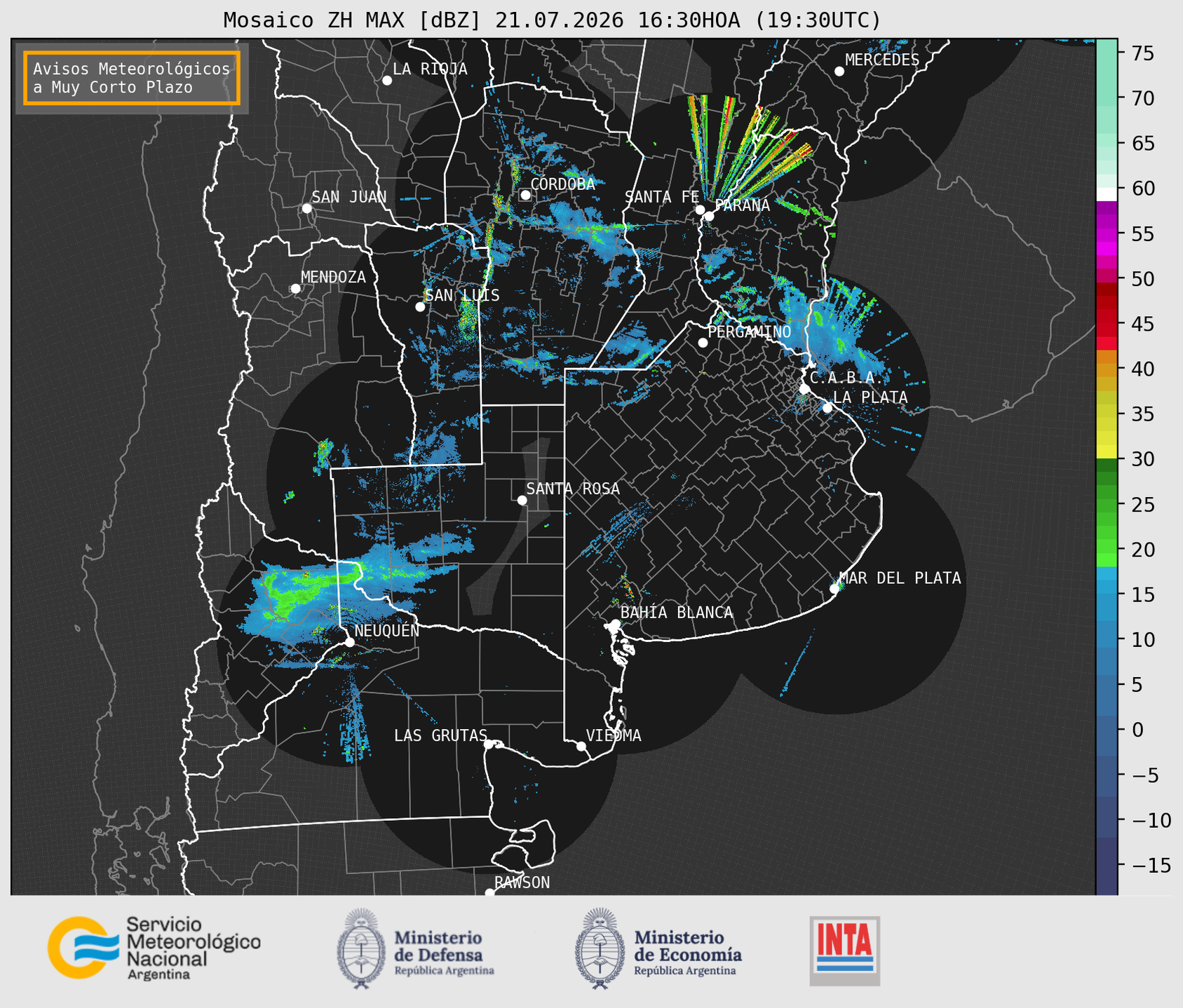Click the 60 dBZ white color band
The width and height of the screenshot is (1183, 1008).
click(1107, 193)
